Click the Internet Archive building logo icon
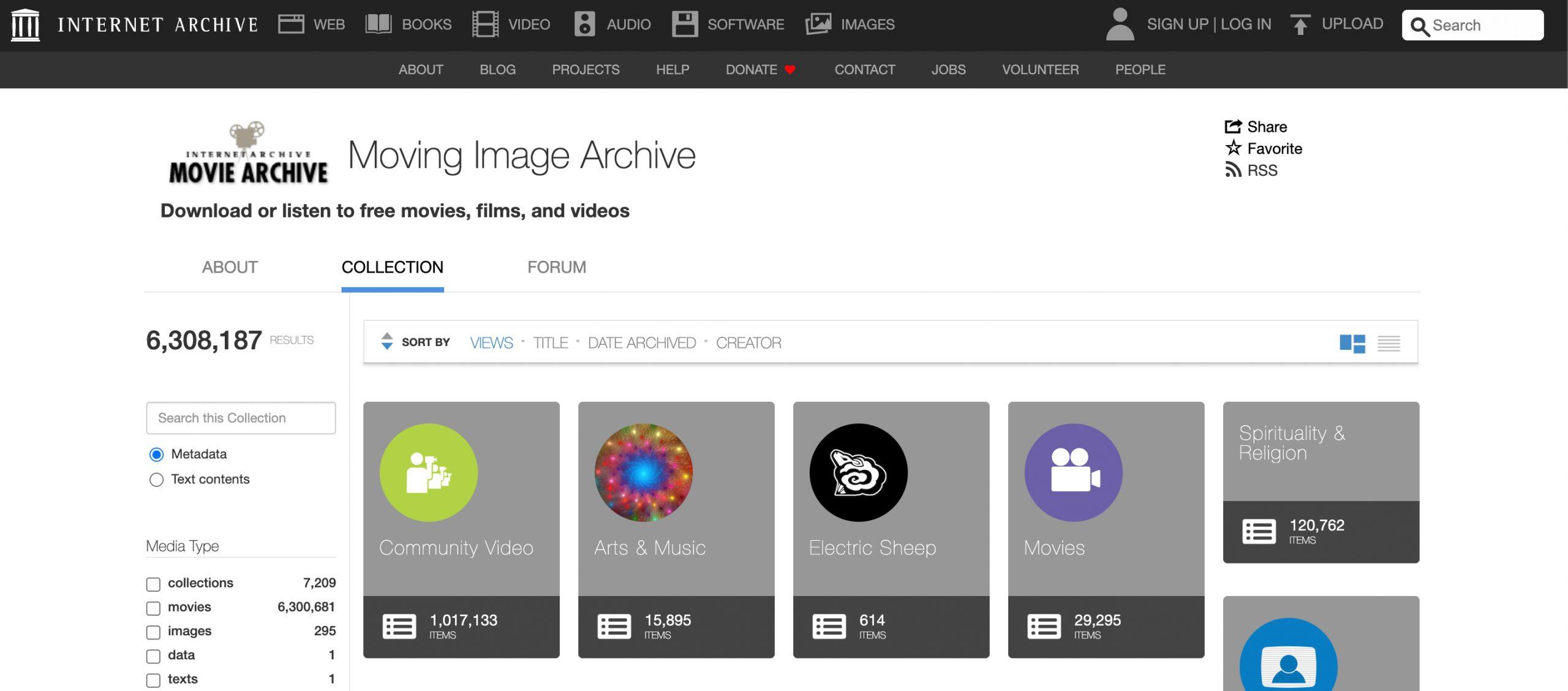1568x691 pixels. tap(25, 25)
